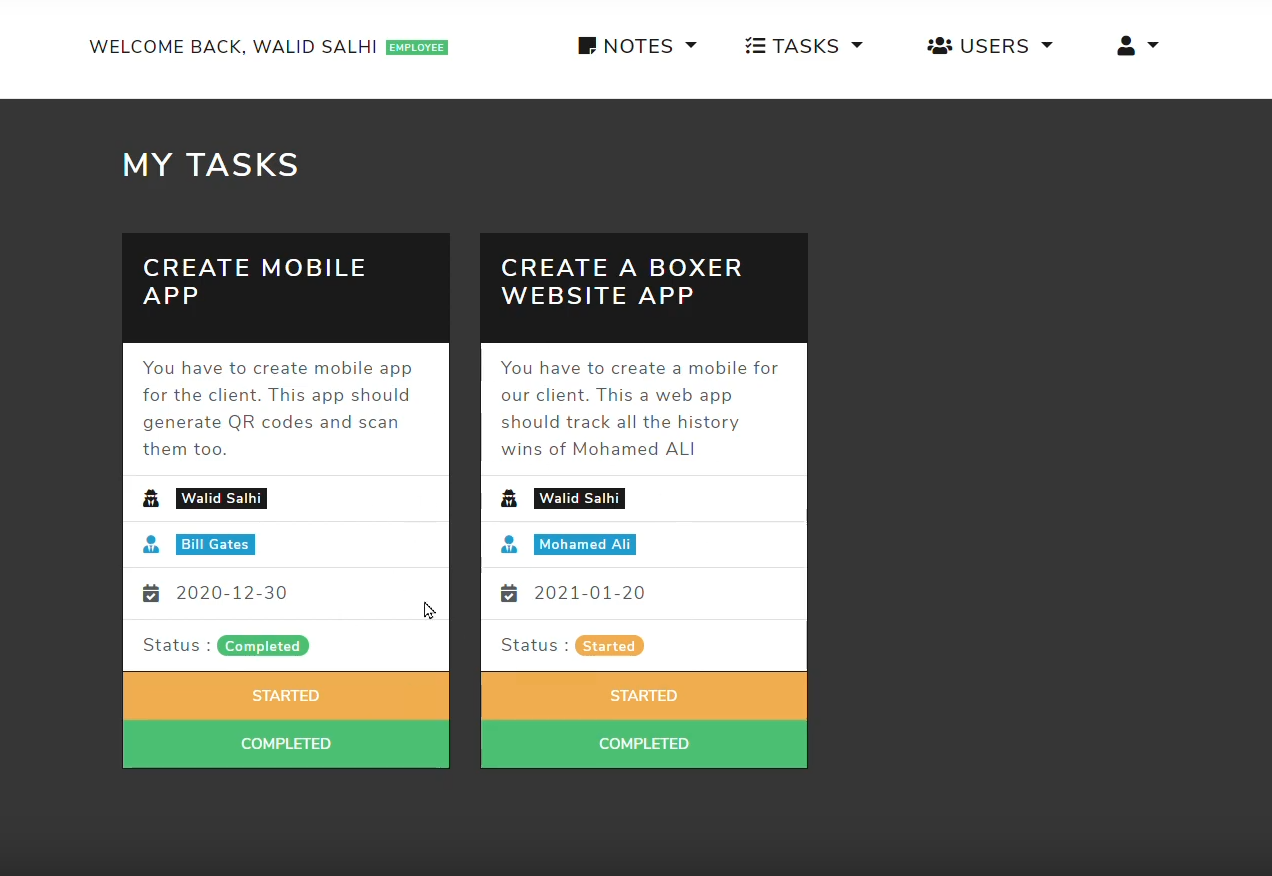The height and width of the screenshot is (876, 1272).
Task: Click the assigner spy icon on Create Mobile App card
Action: coord(151,498)
